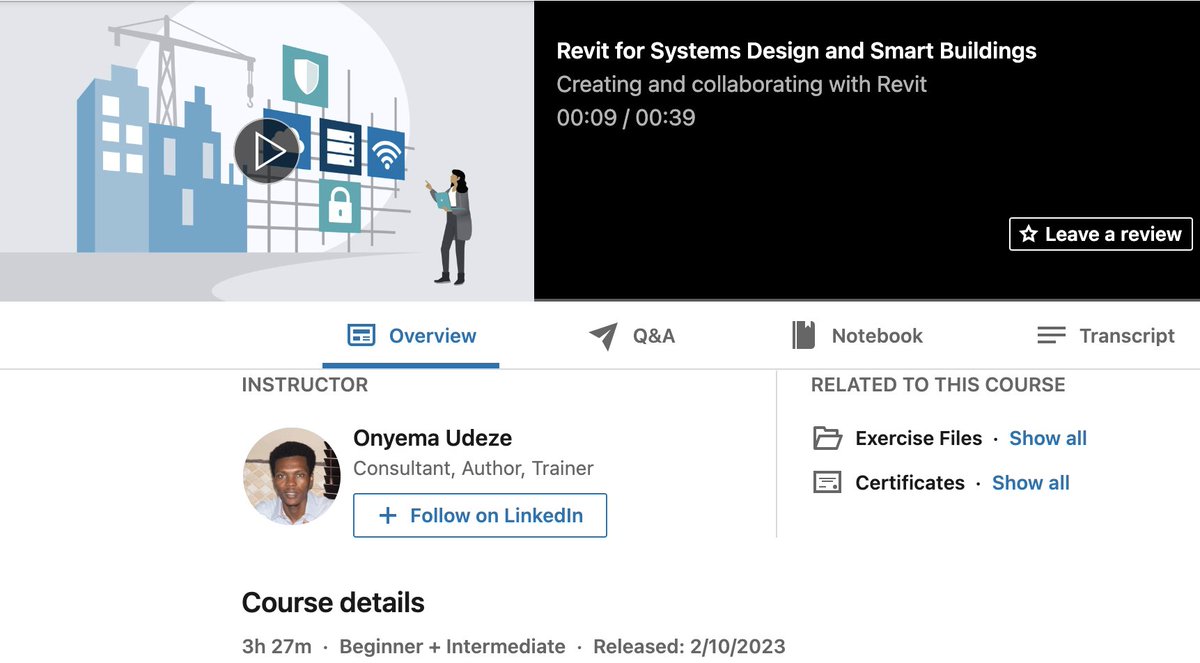Open Onyema Udeze's profile photo
The width and height of the screenshot is (1200, 663).
pos(292,476)
